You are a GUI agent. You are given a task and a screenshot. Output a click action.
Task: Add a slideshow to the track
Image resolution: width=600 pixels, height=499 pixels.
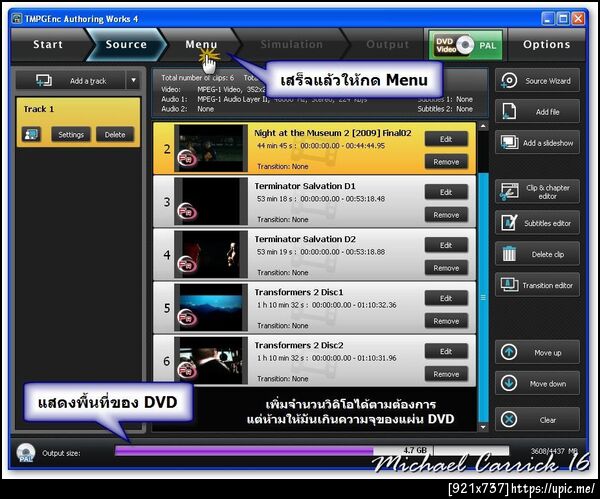click(x=537, y=143)
